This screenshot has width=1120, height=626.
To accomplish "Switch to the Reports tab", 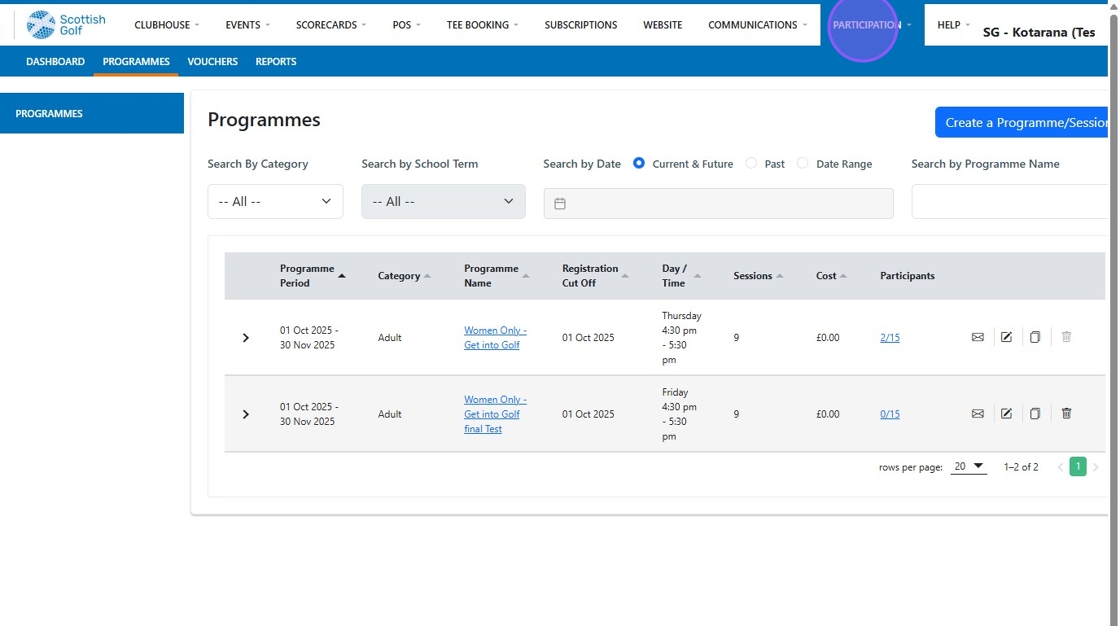I will click(x=276, y=61).
